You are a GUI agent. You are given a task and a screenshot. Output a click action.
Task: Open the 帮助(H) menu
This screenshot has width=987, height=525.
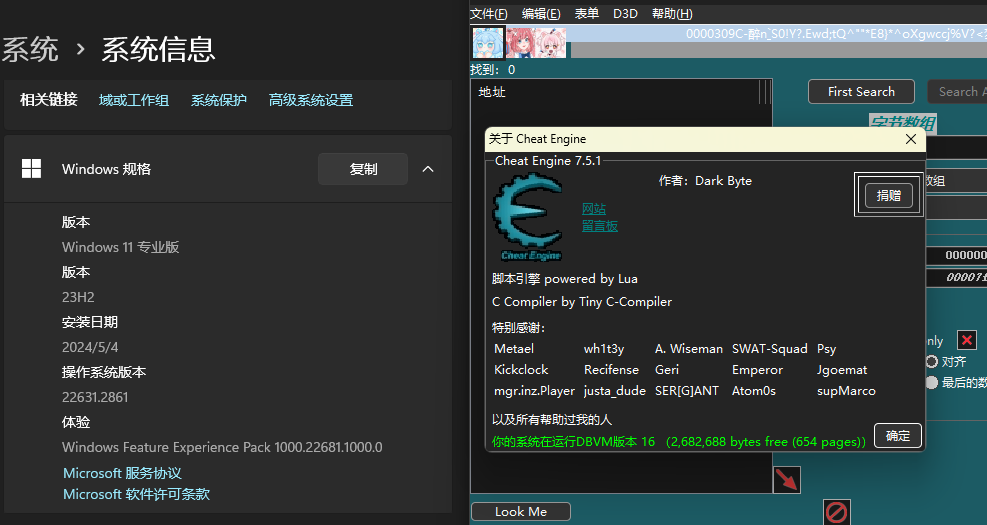(x=672, y=14)
